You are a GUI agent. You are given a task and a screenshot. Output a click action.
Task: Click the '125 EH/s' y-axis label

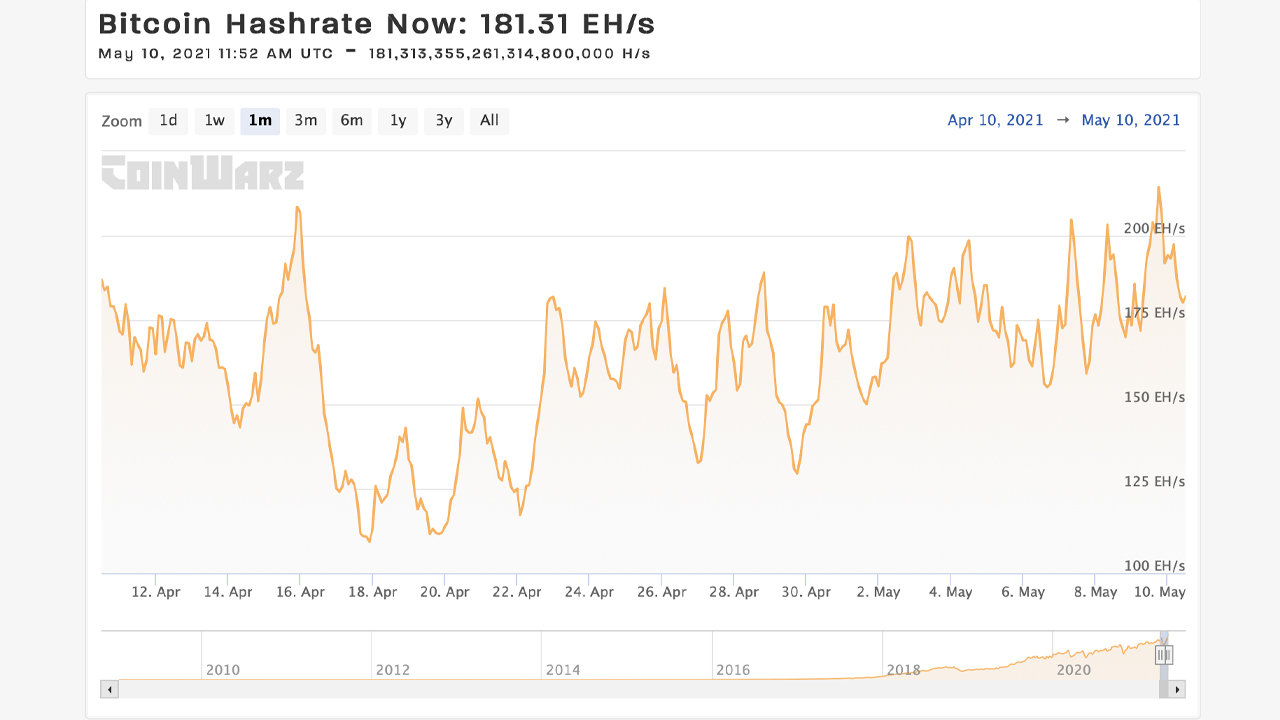tap(1155, 481)
